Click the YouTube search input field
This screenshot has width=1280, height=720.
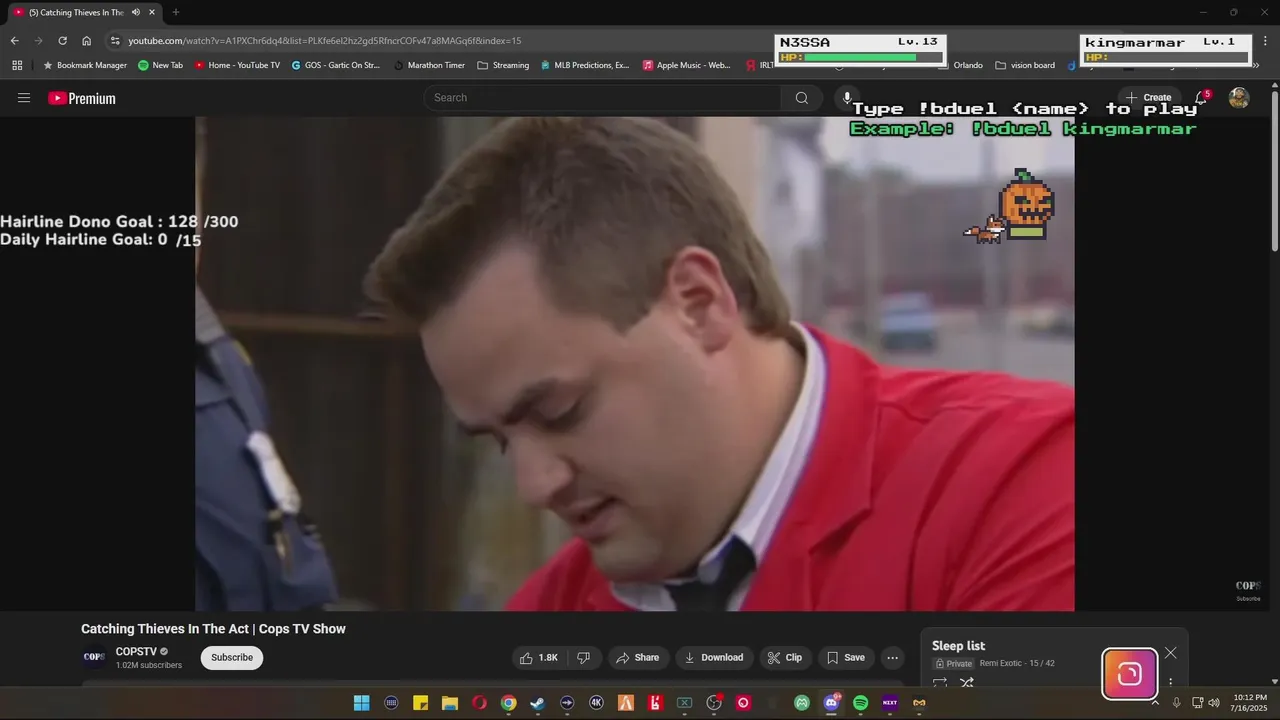[x=603, y=98]
